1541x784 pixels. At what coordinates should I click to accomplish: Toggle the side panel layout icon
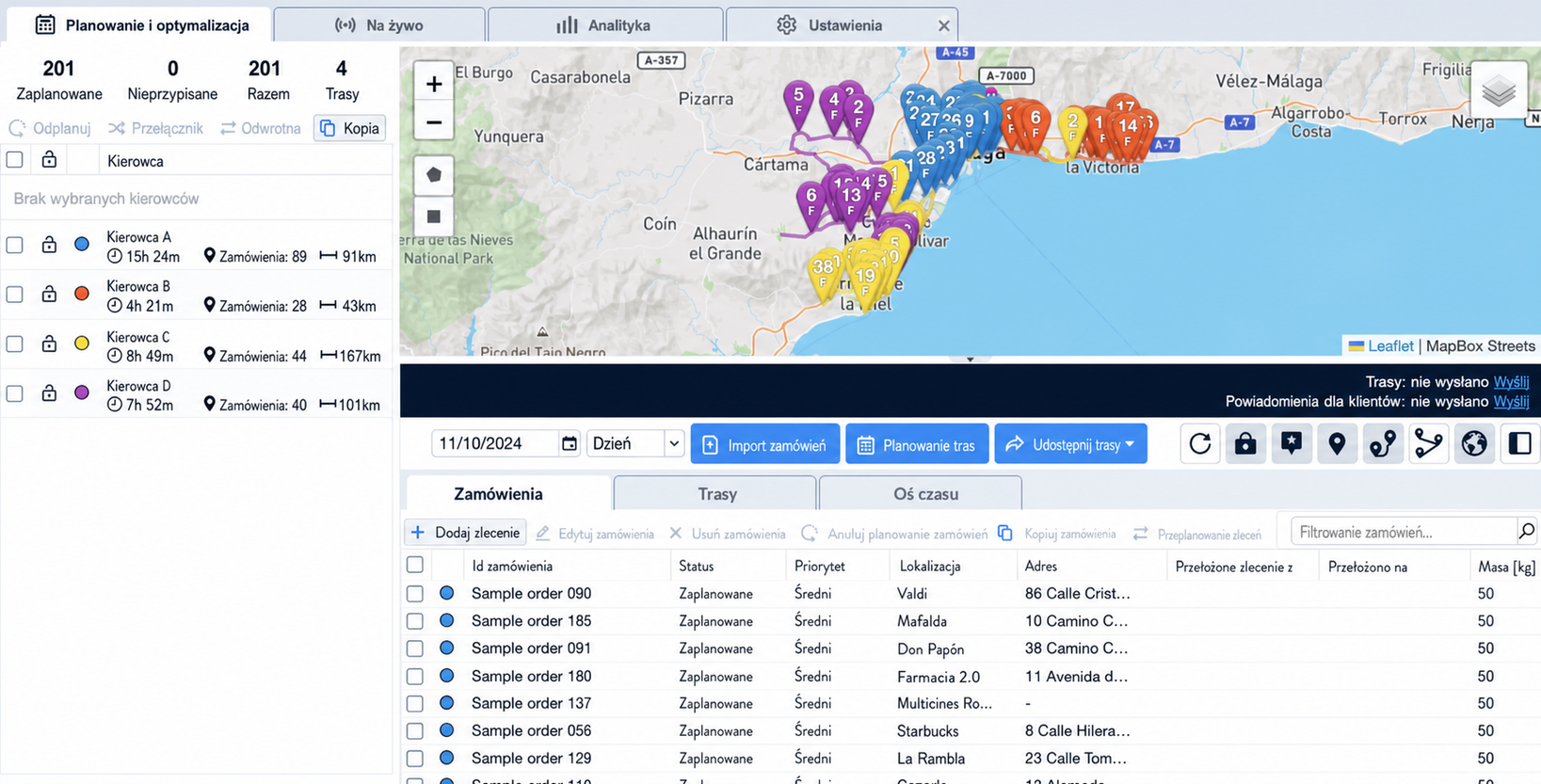tap(1519, 444)
